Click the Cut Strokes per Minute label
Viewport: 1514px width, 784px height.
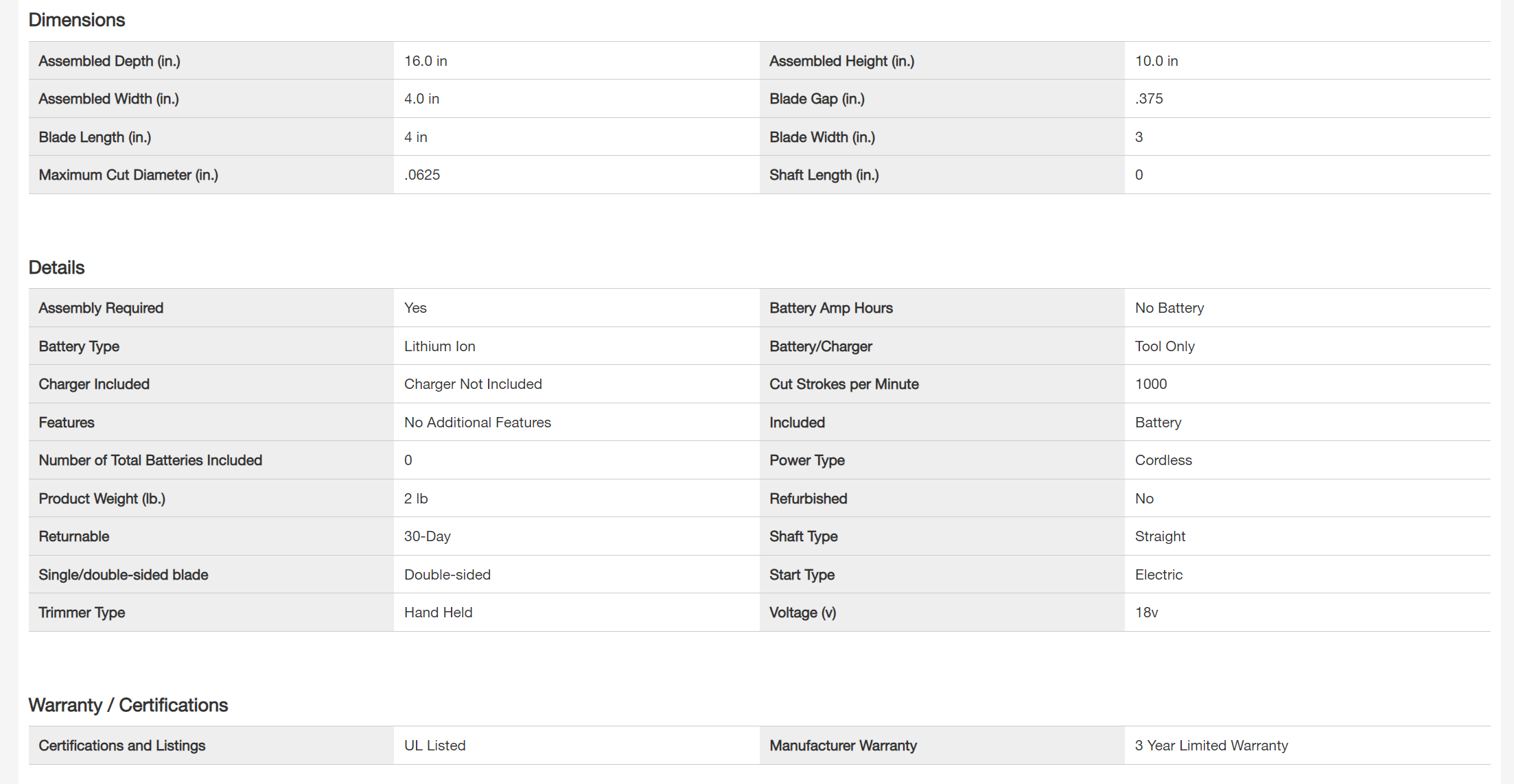point(843,384)
